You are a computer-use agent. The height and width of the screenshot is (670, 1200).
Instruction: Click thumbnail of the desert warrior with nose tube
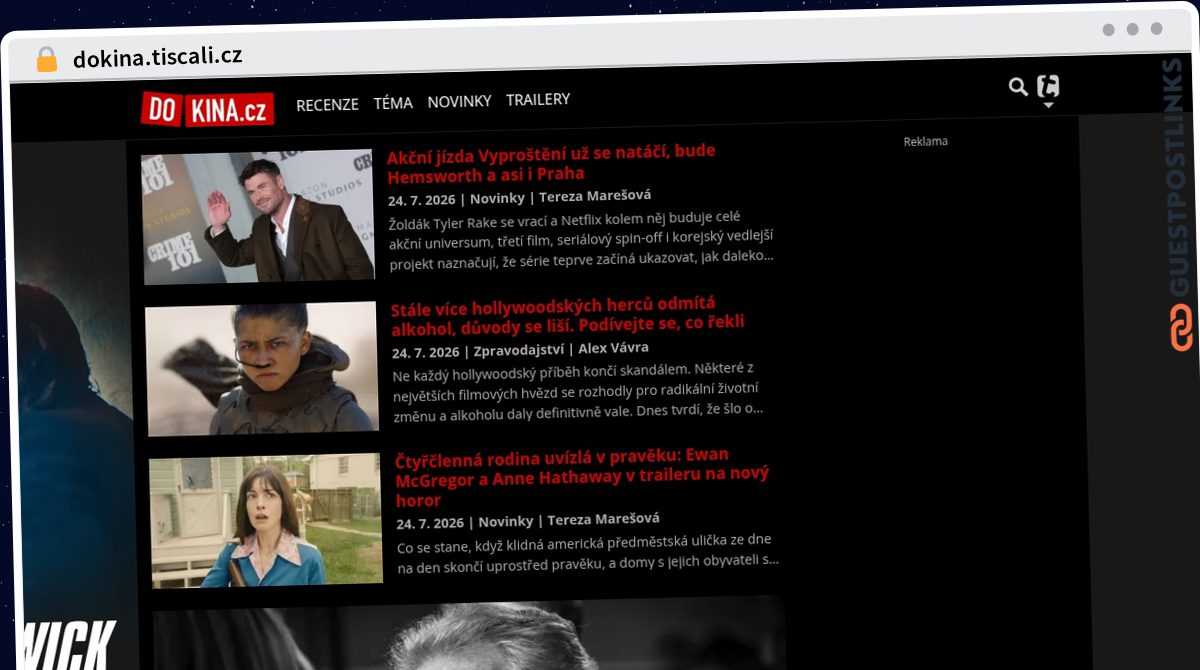(262, 368)
